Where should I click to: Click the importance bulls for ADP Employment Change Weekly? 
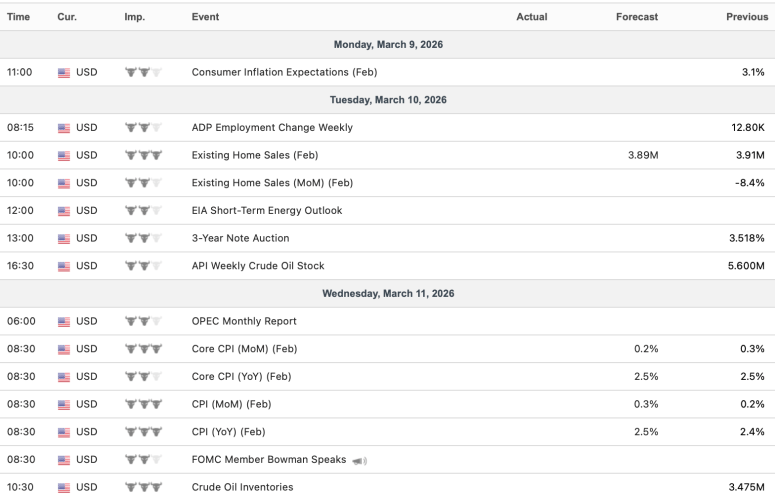pyautogui.click(x=143, y=128)
